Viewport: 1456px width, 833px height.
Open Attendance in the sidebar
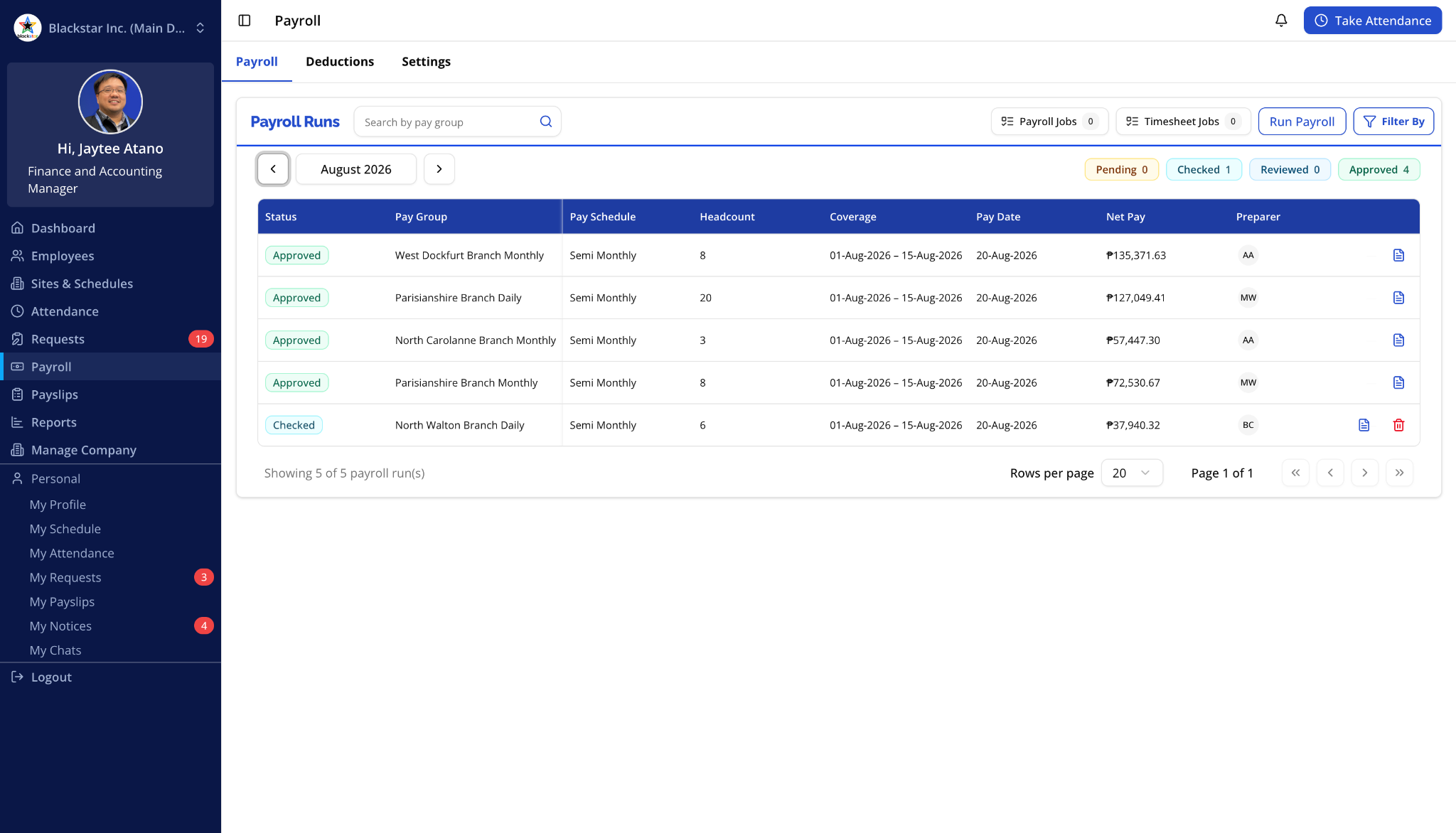coord(110,311)
